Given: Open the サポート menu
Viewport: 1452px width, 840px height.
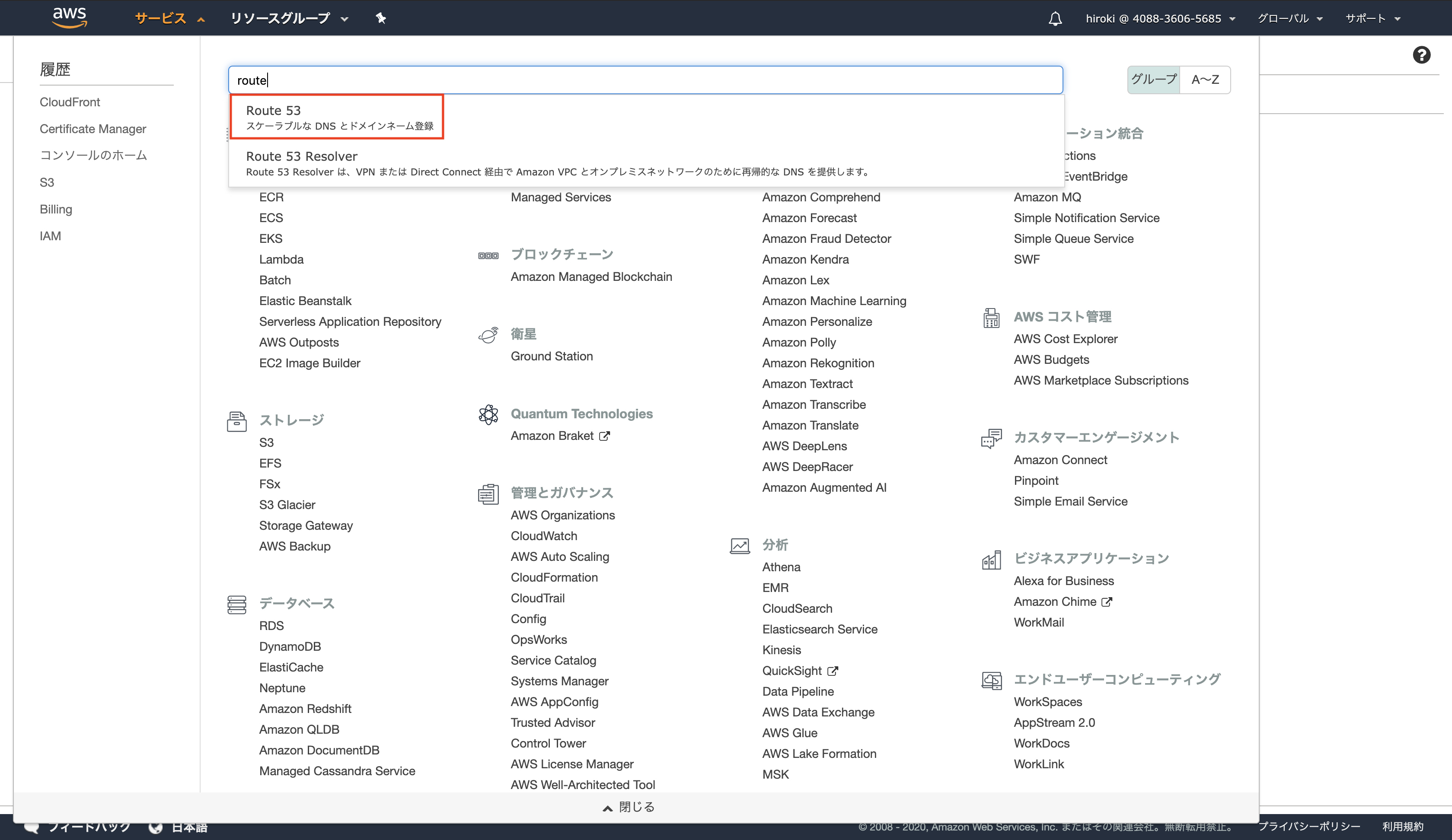Looking at the screenshot, I should pyautogui.click(x=1372, y=19).
